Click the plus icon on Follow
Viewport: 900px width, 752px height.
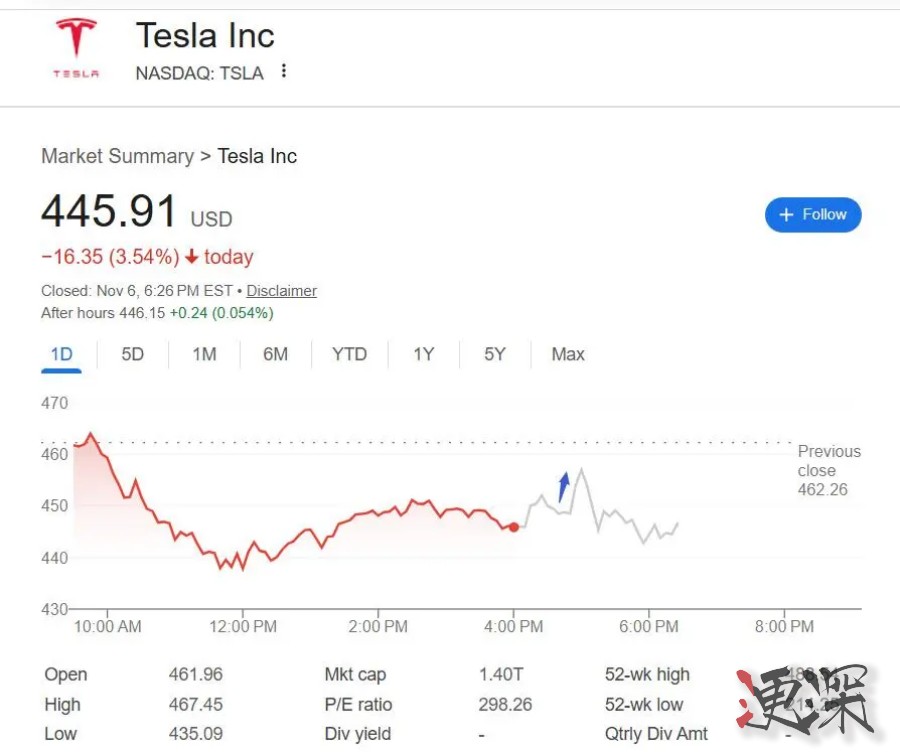click(786, 215)
